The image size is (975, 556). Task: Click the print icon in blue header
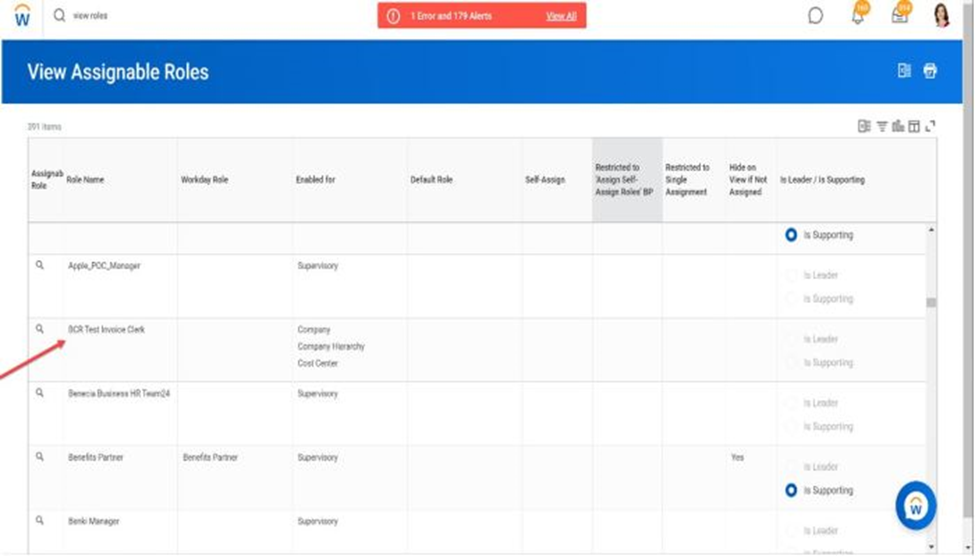(930, 71)
